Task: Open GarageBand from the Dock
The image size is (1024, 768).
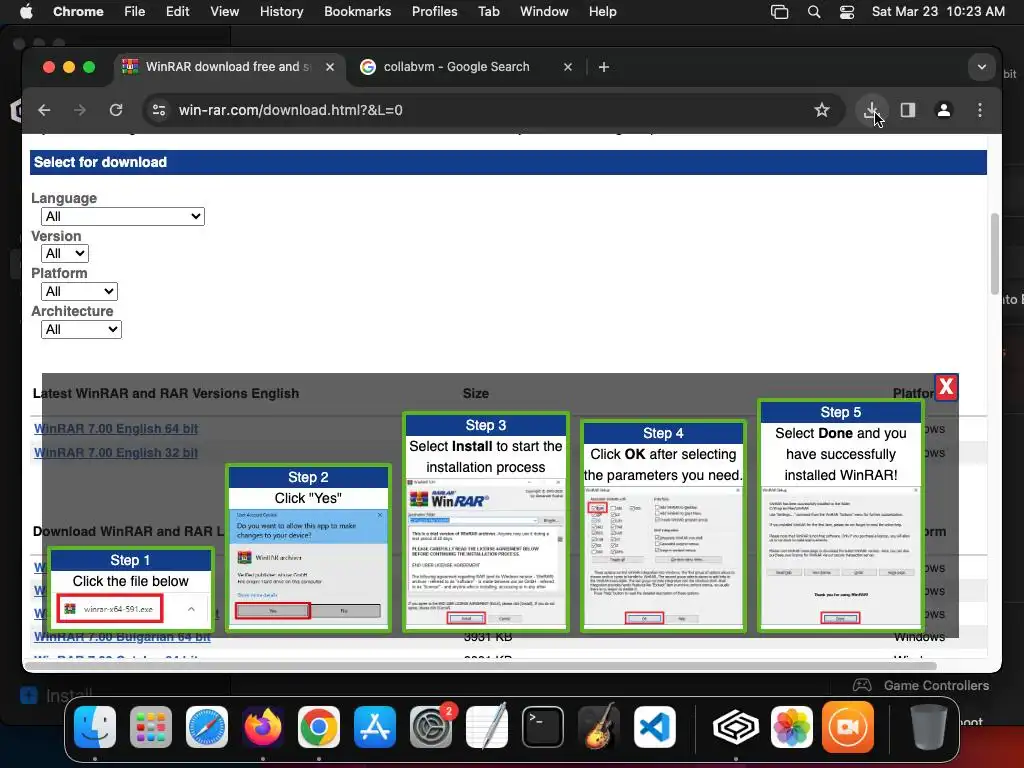Action: (599, 727)
